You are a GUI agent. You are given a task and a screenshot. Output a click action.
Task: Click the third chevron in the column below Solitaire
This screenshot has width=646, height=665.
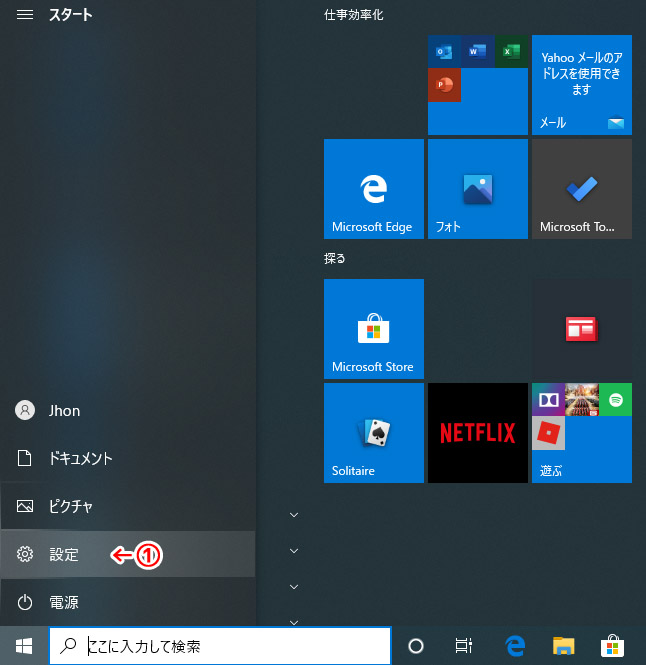click(x=294, y=587)
